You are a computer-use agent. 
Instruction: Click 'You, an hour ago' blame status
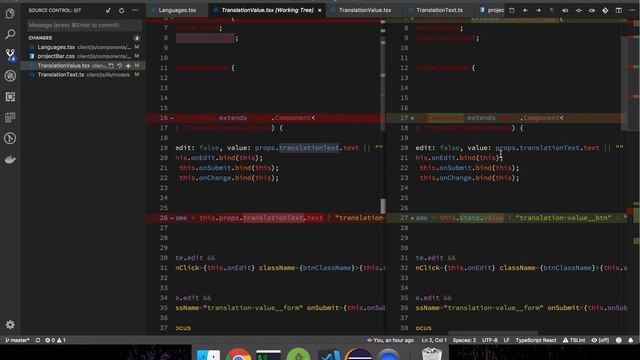(x=390, y=340)
